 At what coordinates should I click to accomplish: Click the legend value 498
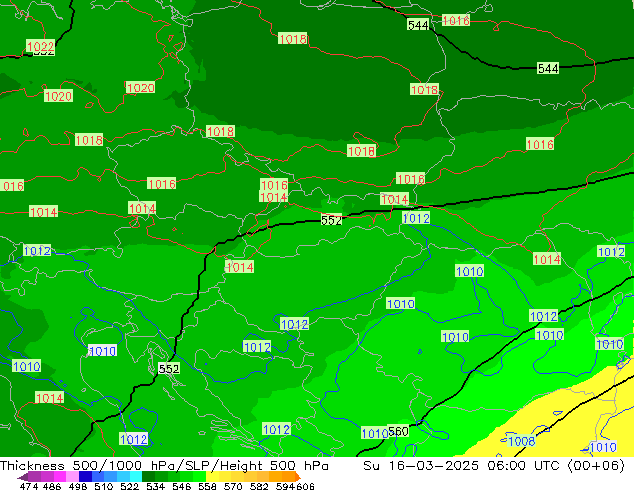pyautogui.click(x=77, y=486)
